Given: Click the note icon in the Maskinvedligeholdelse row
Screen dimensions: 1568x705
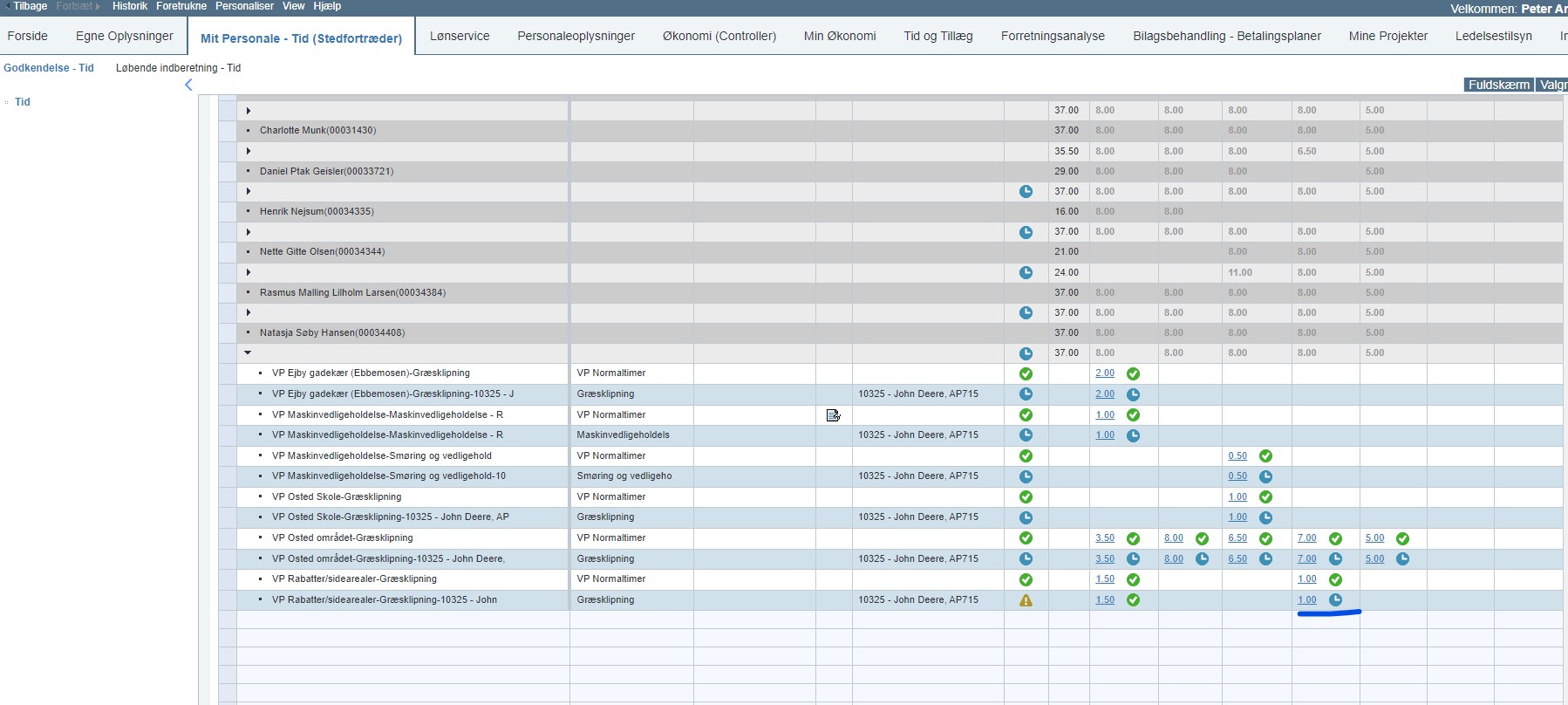Looking at the screenshot, I should 833,415.
